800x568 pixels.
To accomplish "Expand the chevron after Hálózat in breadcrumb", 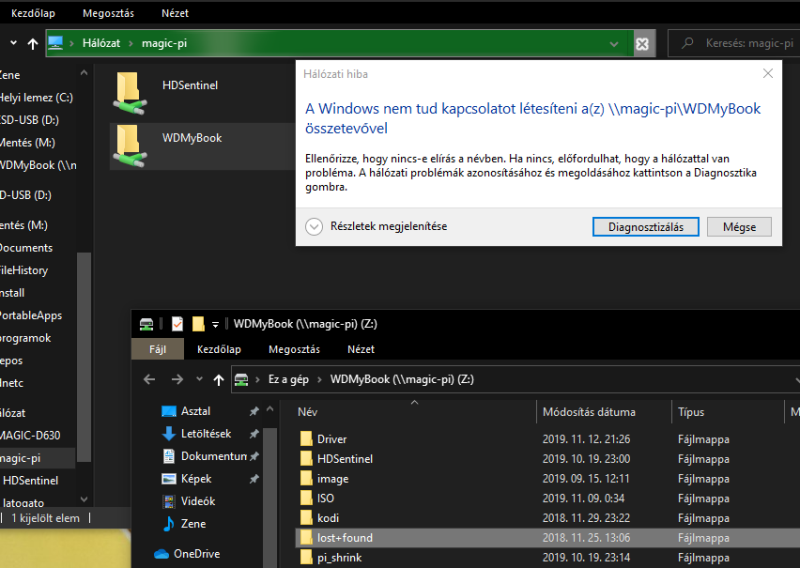I will coord(131,43).
